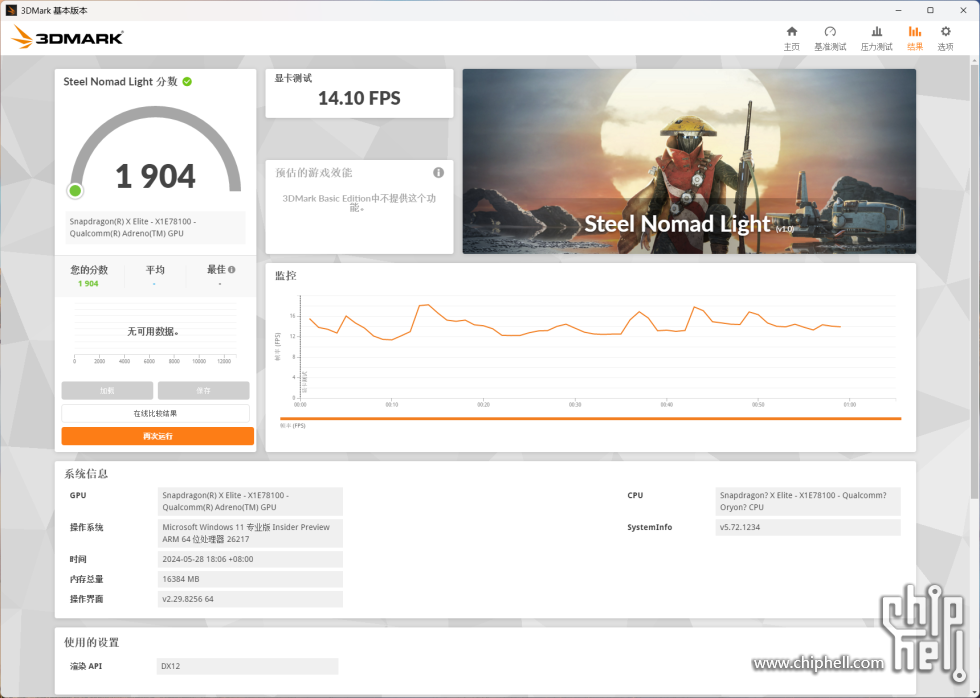Click the 无可用数据 message in the score chart
980x698 pixels.
click(153, 332)
